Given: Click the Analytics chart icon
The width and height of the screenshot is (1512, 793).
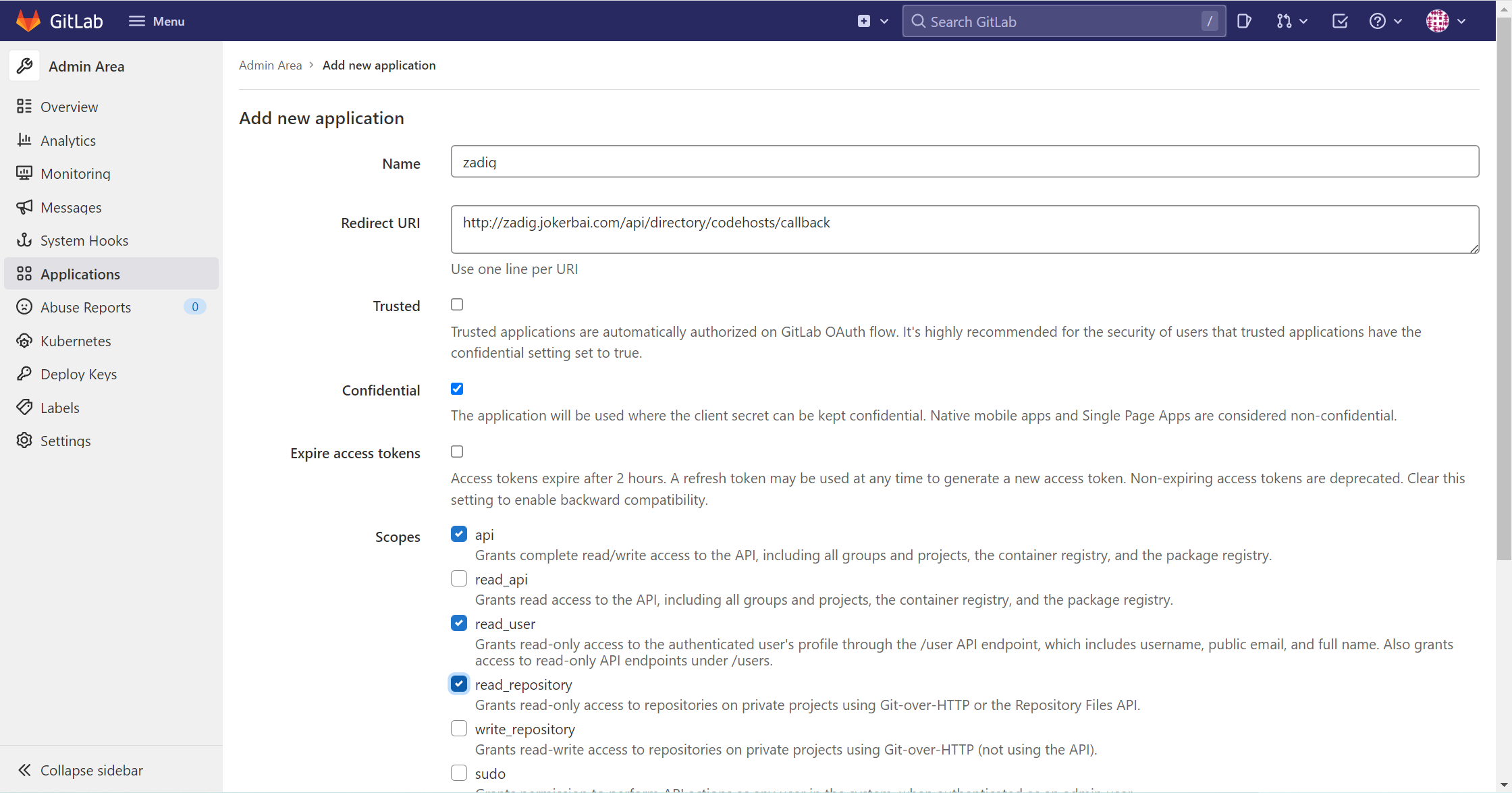Looking at the screenshot, I should tap(24, 140).
